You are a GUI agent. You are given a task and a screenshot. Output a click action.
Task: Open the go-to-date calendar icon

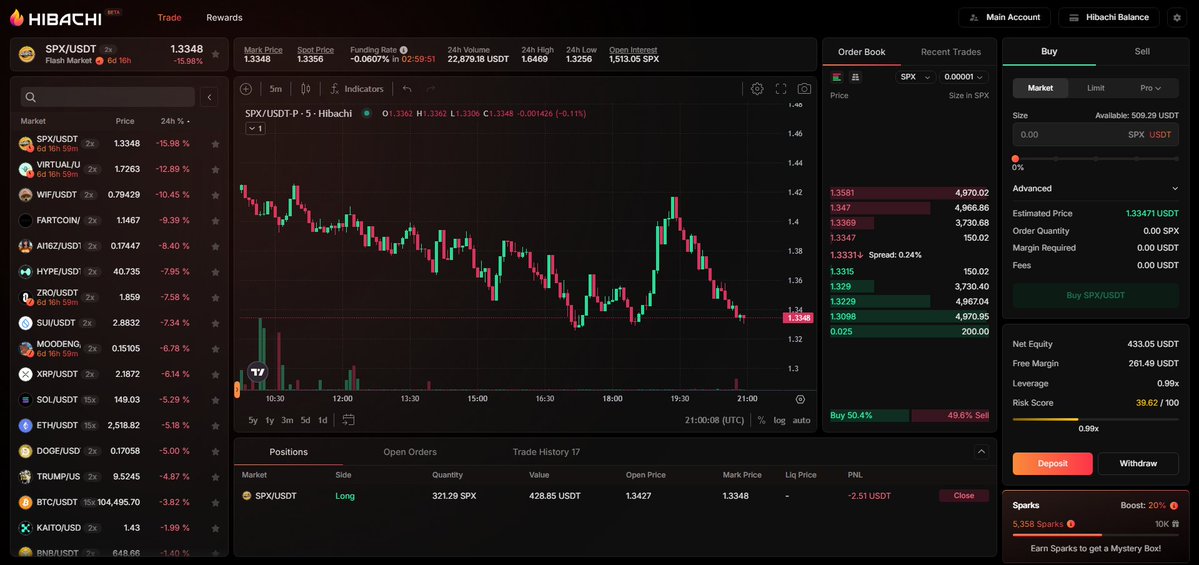[x=349, y=420]
